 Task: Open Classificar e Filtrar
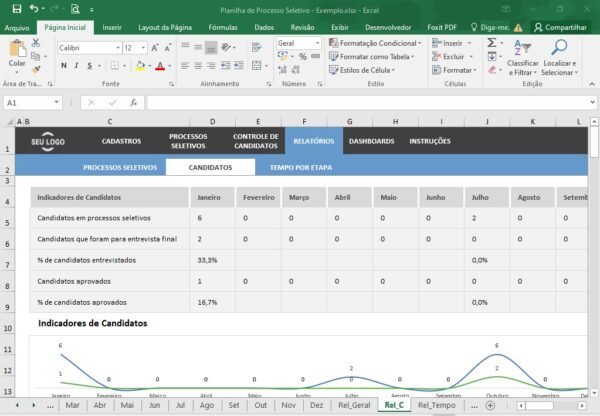tap(522, 57)
